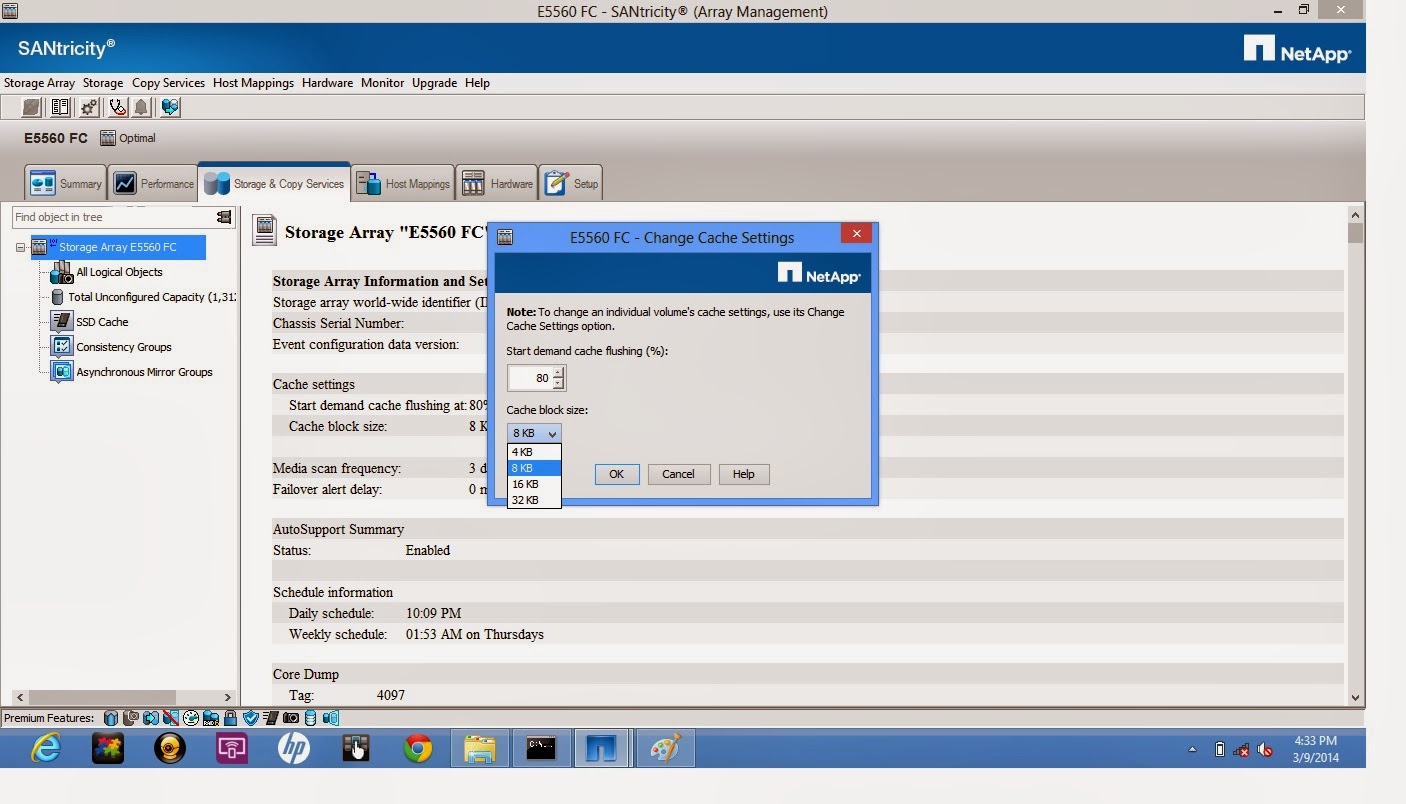Open the HP app on the taskbar
The image size is (1406, 804).
point(294,748)
